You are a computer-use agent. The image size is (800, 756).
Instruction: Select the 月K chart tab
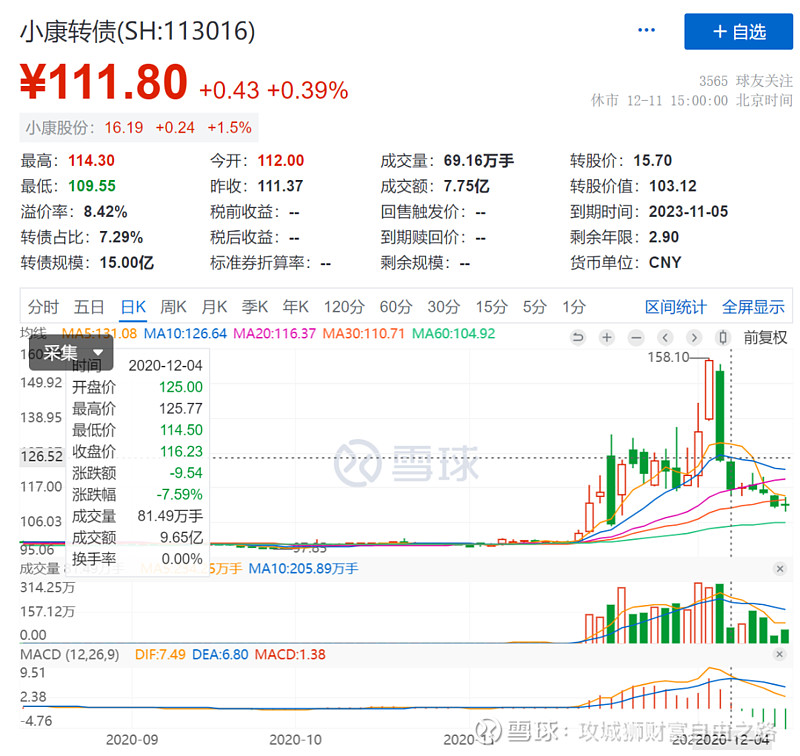214,307
